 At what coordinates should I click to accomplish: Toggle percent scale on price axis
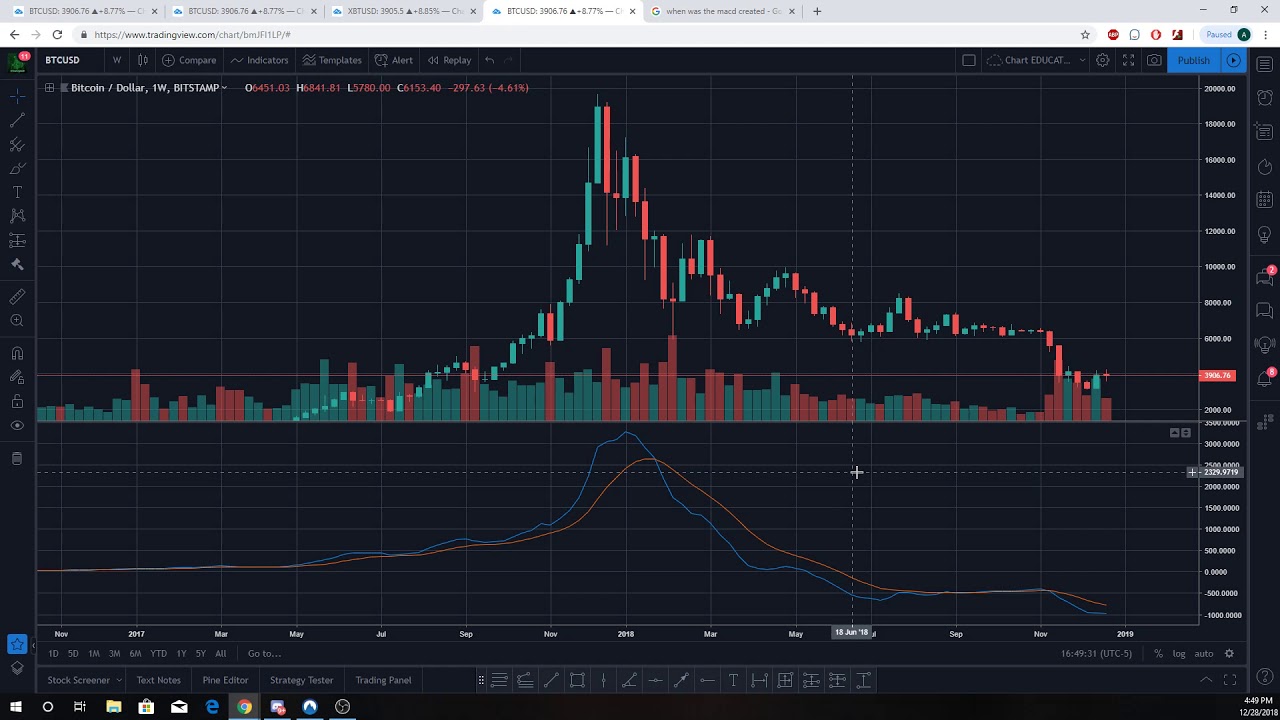tap(1158, 654)
